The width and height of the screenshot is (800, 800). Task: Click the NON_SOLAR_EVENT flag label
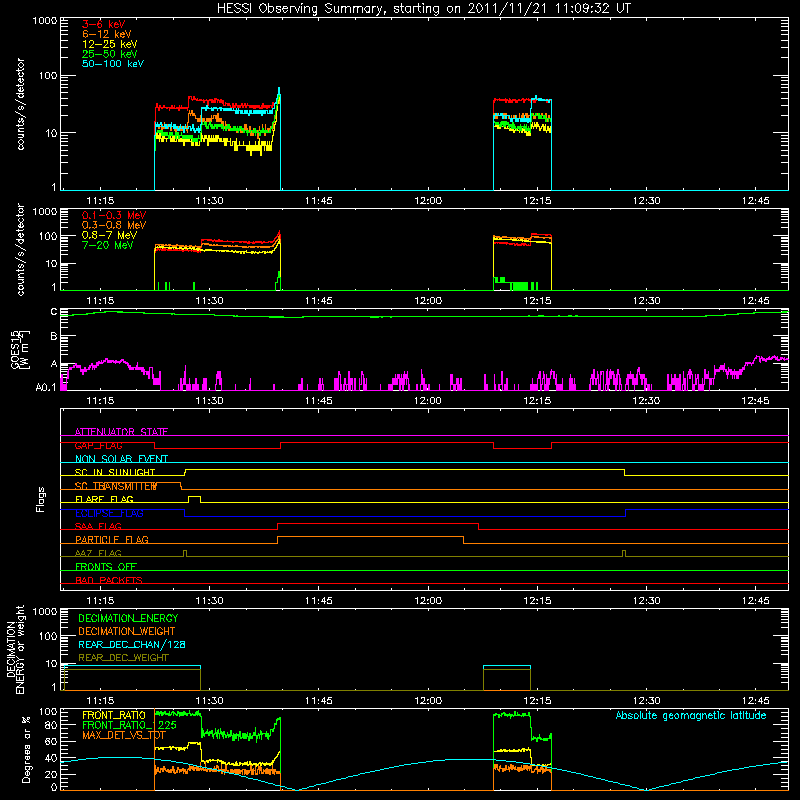click(x=121, y=459)
